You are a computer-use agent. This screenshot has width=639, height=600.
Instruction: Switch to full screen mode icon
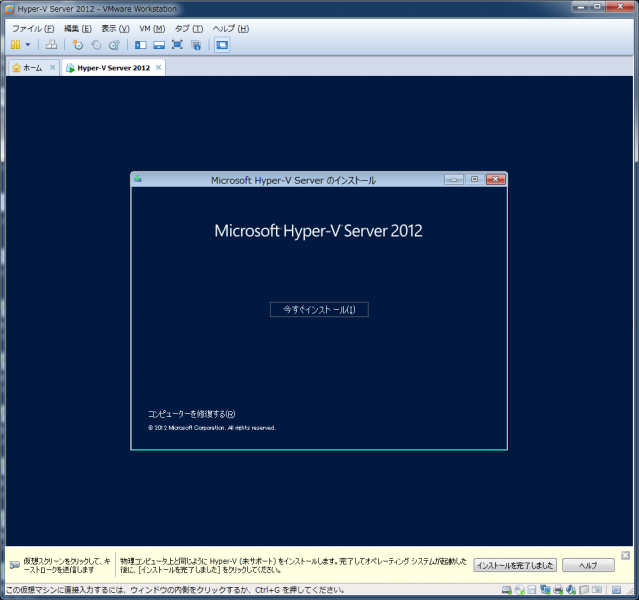pyautogui.click(x=177, y=45)
